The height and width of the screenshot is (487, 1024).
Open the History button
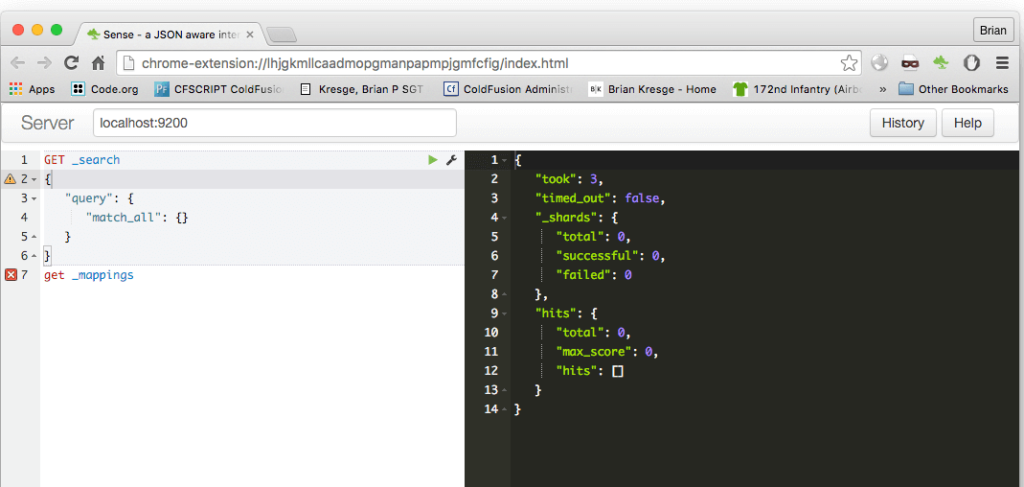coord(903,123)
